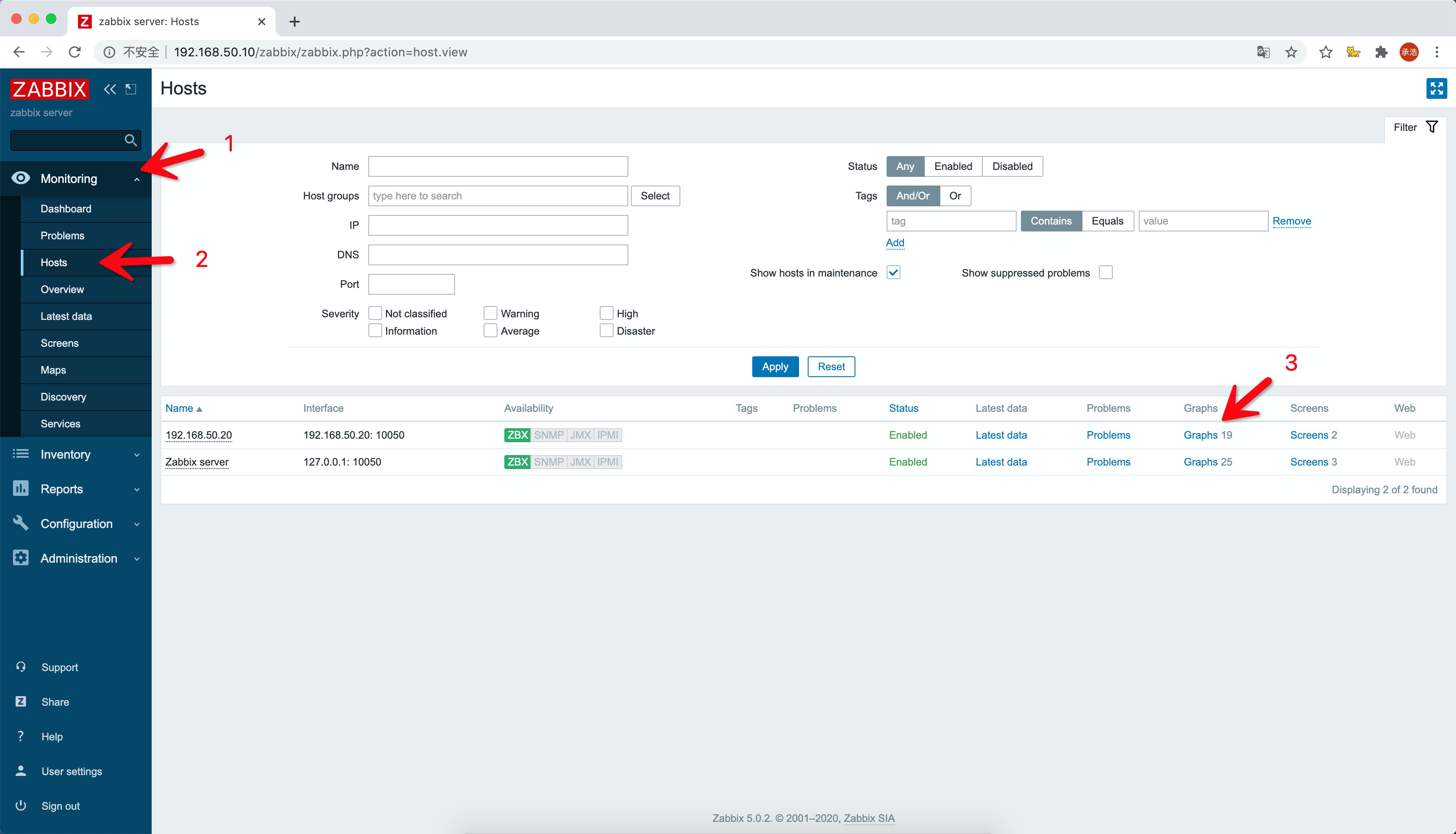Enable Show suppressed problems checkbox
The image size is (1456, 834).
tap(1105, 273)
